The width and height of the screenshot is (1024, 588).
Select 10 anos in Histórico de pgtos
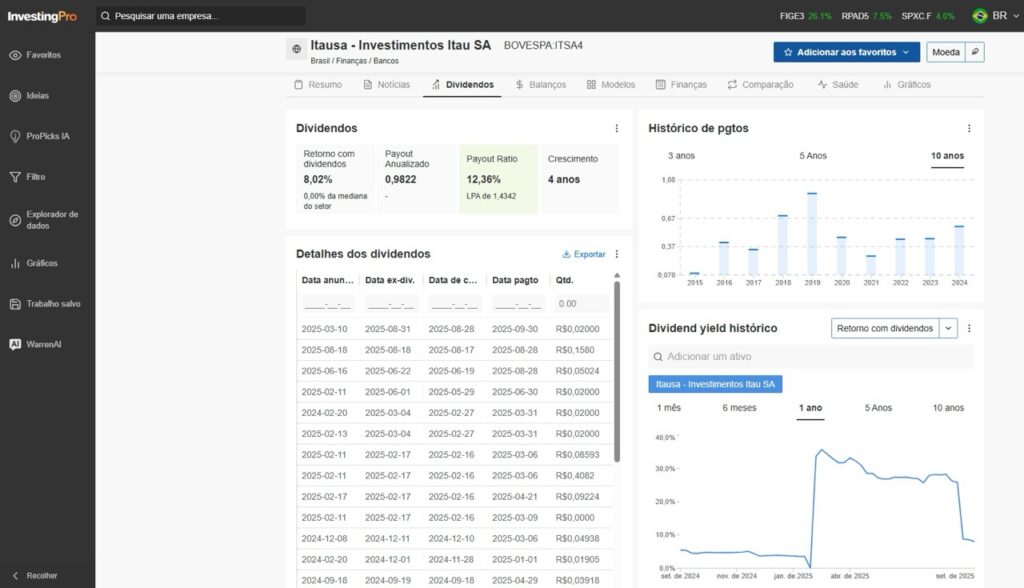click(947, 156)
